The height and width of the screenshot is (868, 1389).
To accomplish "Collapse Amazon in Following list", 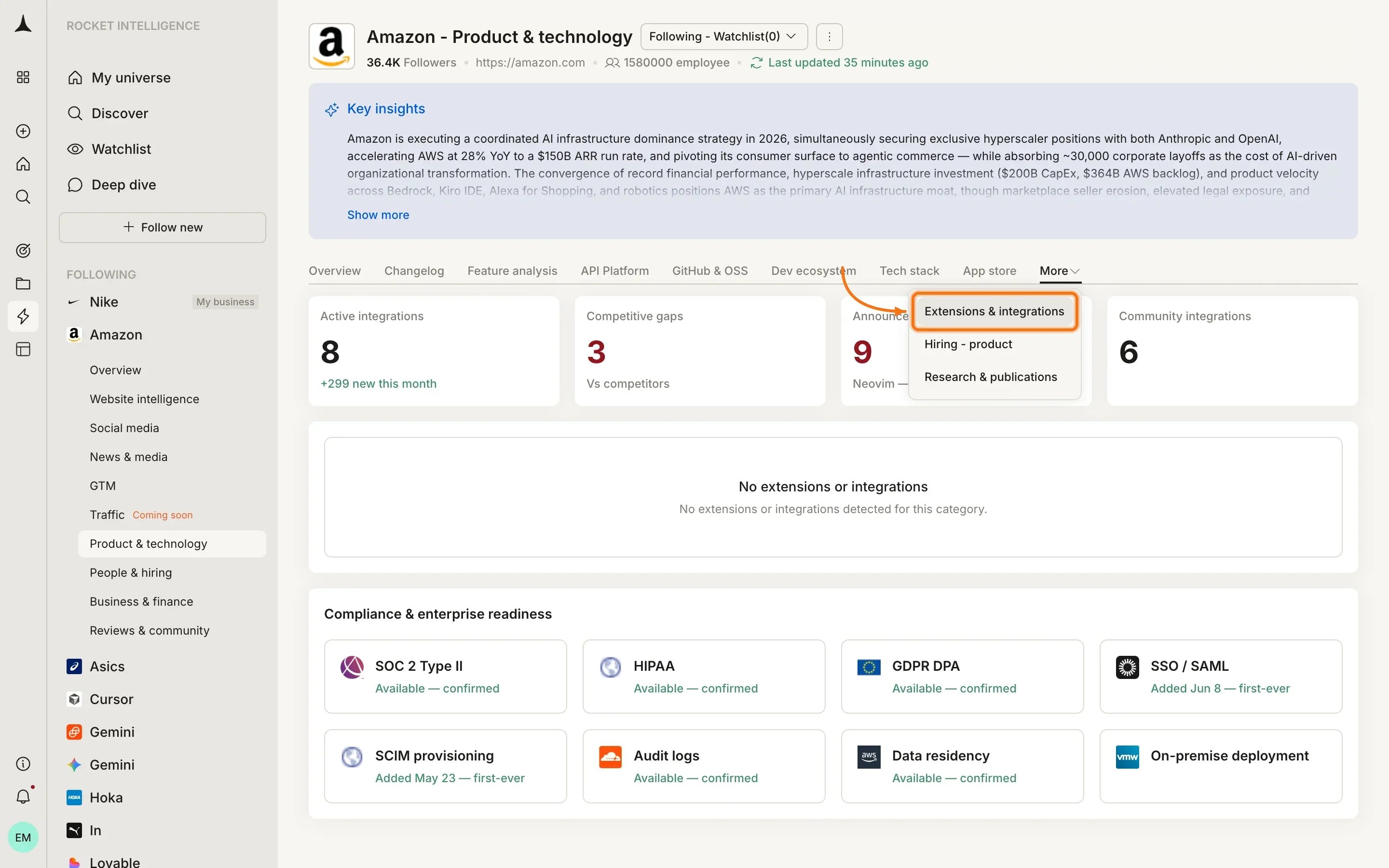I will pos(163,335).
